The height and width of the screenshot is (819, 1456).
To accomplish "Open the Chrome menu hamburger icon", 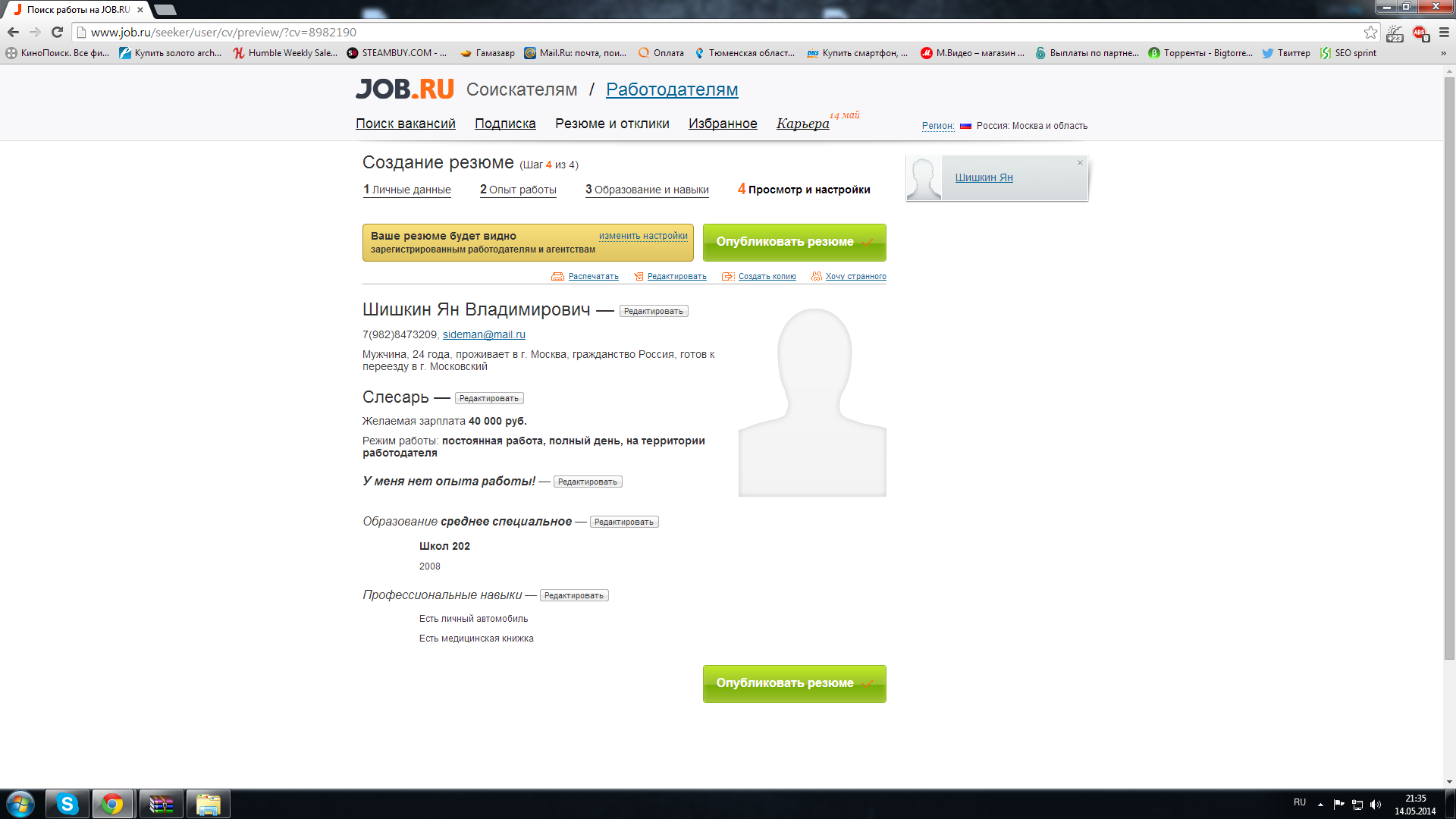I will pos(1444,33).
